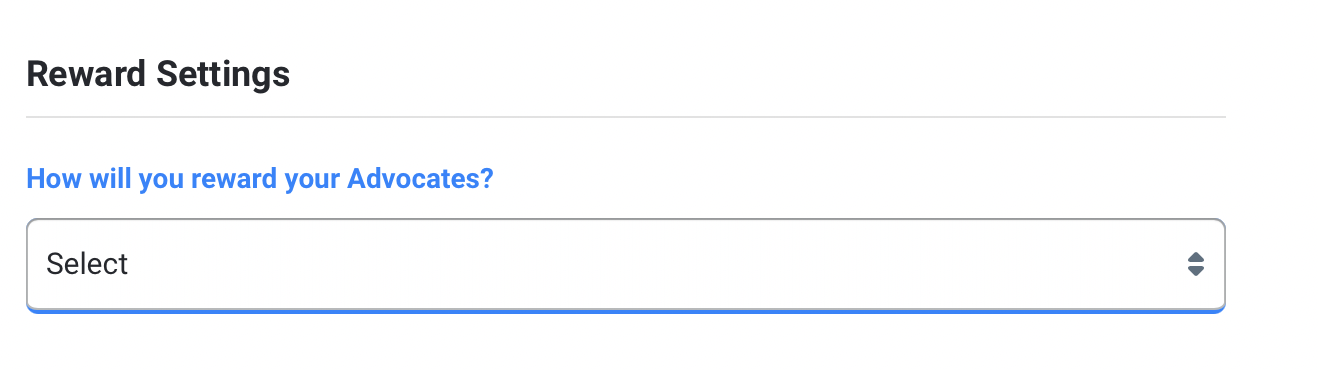Click the word 'Advocates?' in blue label
Image resolution: width=1318 pixels, height=370 pixels.
click(x=420, y=180)
